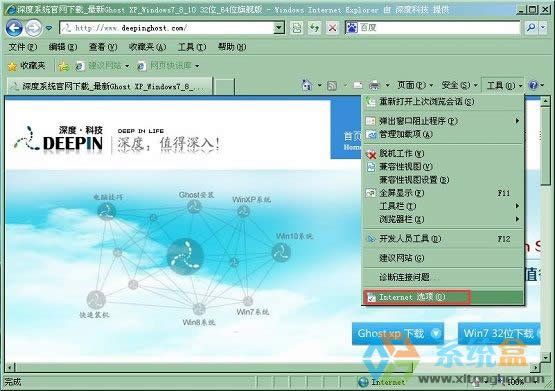The image size is (555, 391).
Task: Select the 深度系统官网下载 browser tab
Action: 110,86
